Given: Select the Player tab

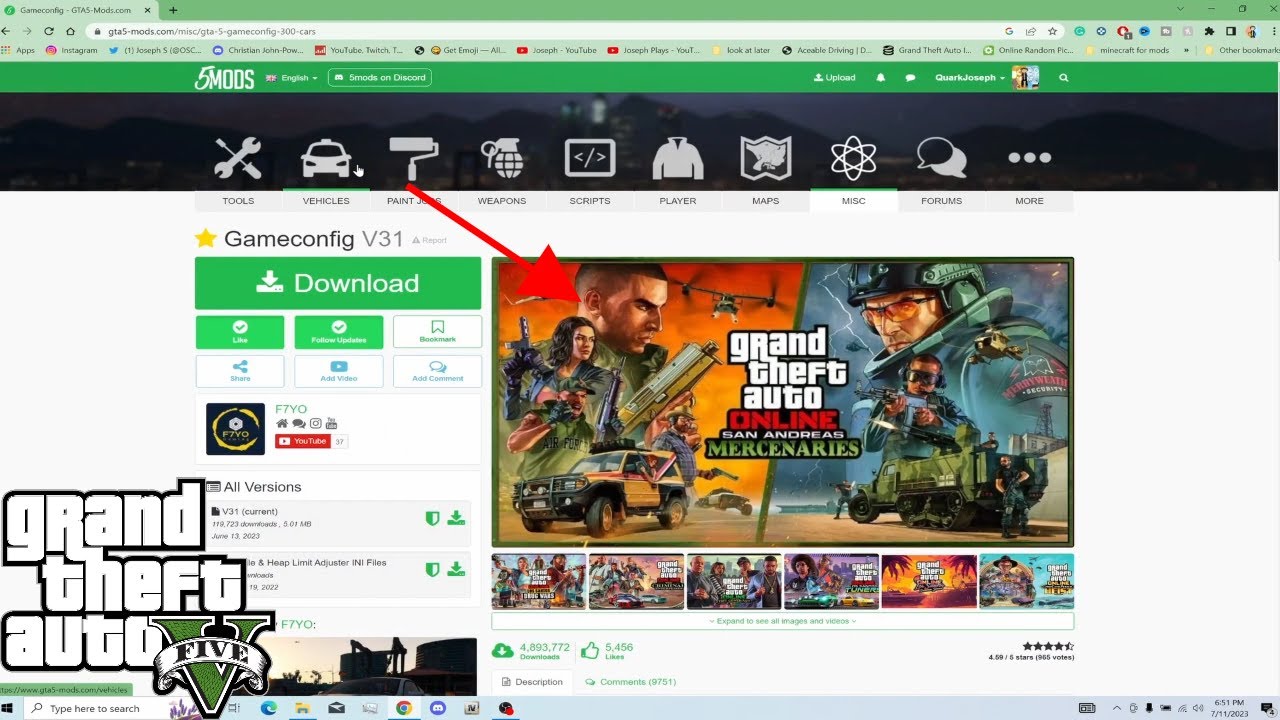Looking at the screenshot, I should coord(678,201).
